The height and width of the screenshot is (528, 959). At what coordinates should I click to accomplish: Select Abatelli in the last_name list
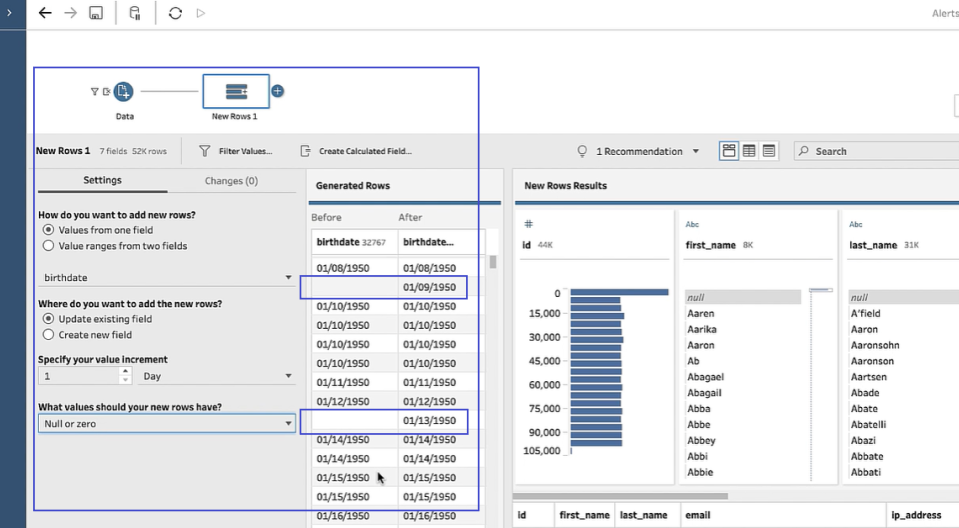pos(868,425)
